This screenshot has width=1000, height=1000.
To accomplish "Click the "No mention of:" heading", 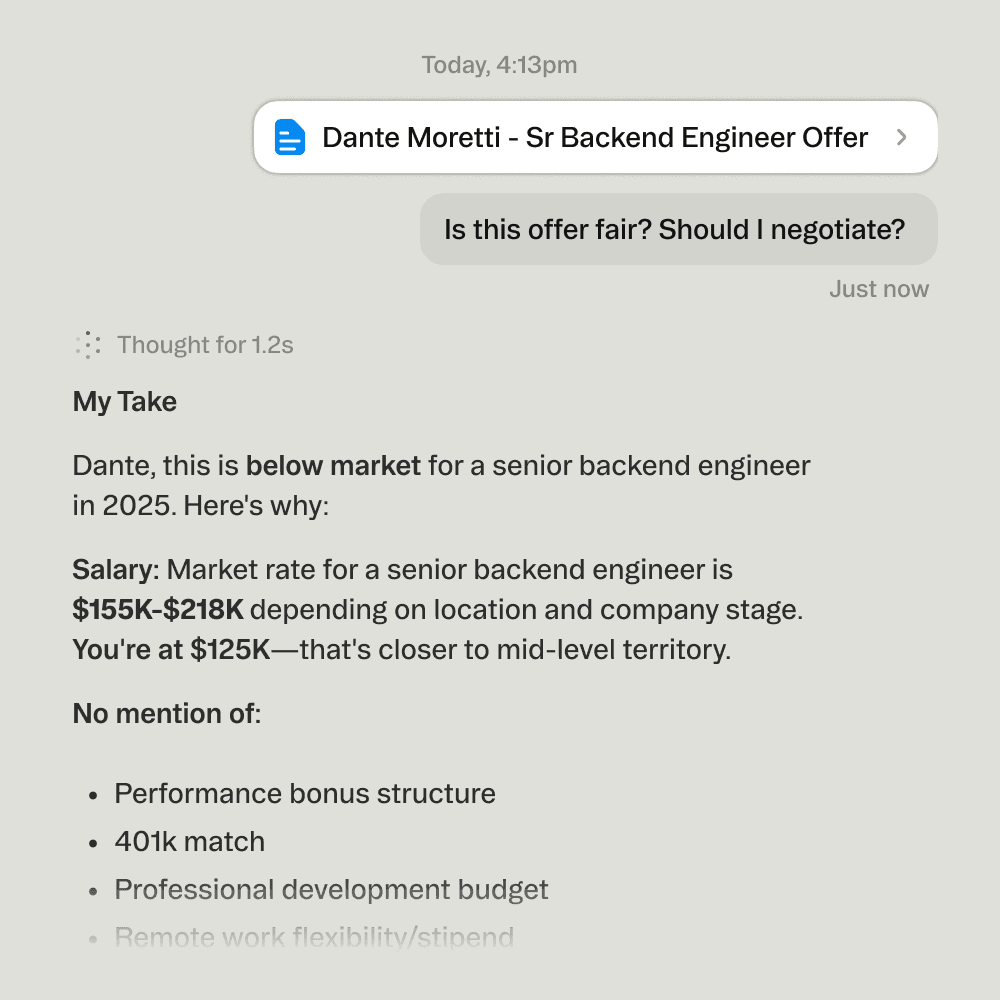I will (166, 714).
